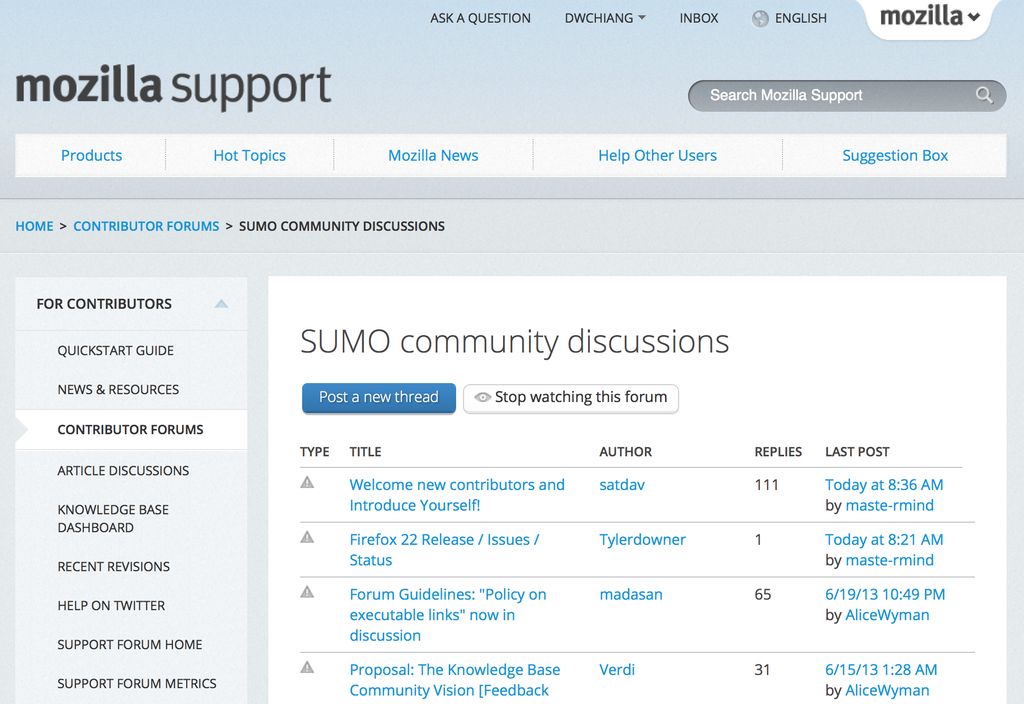1024x704 pixels.
Task: Click SUMO community discussions page heading
Action: [515, 342]
